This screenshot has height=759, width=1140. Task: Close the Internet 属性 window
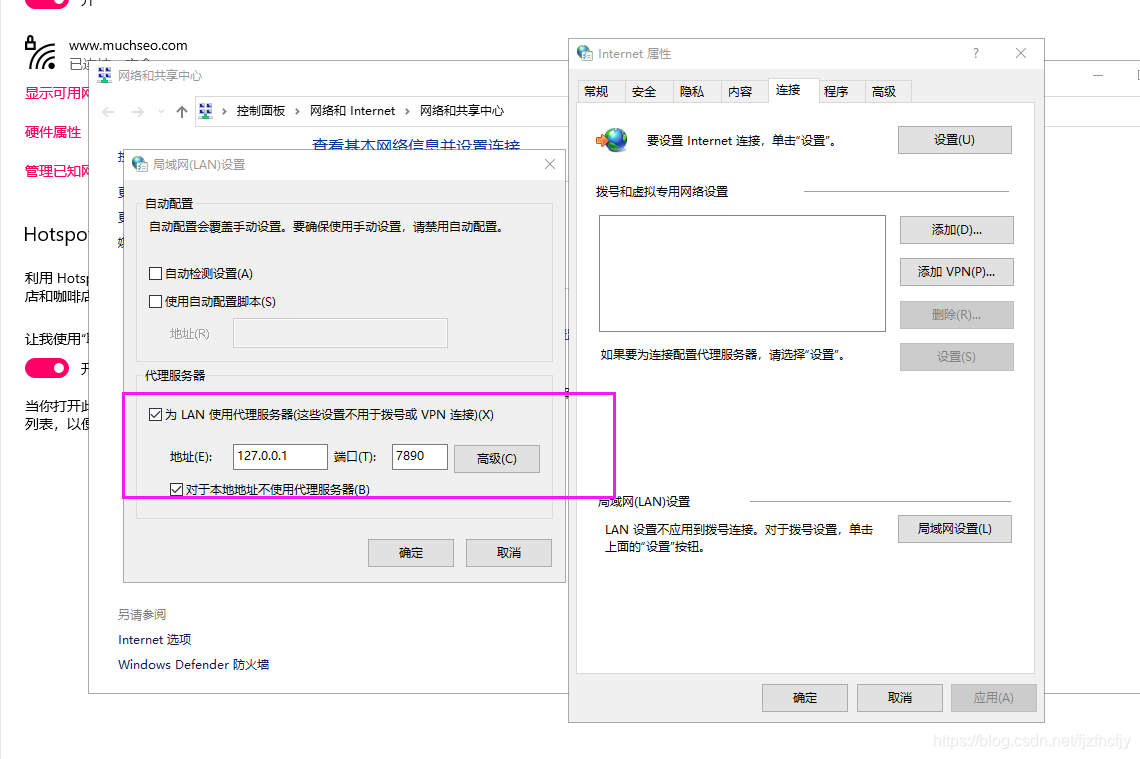pyautogui.click(x=1021, y=53)
